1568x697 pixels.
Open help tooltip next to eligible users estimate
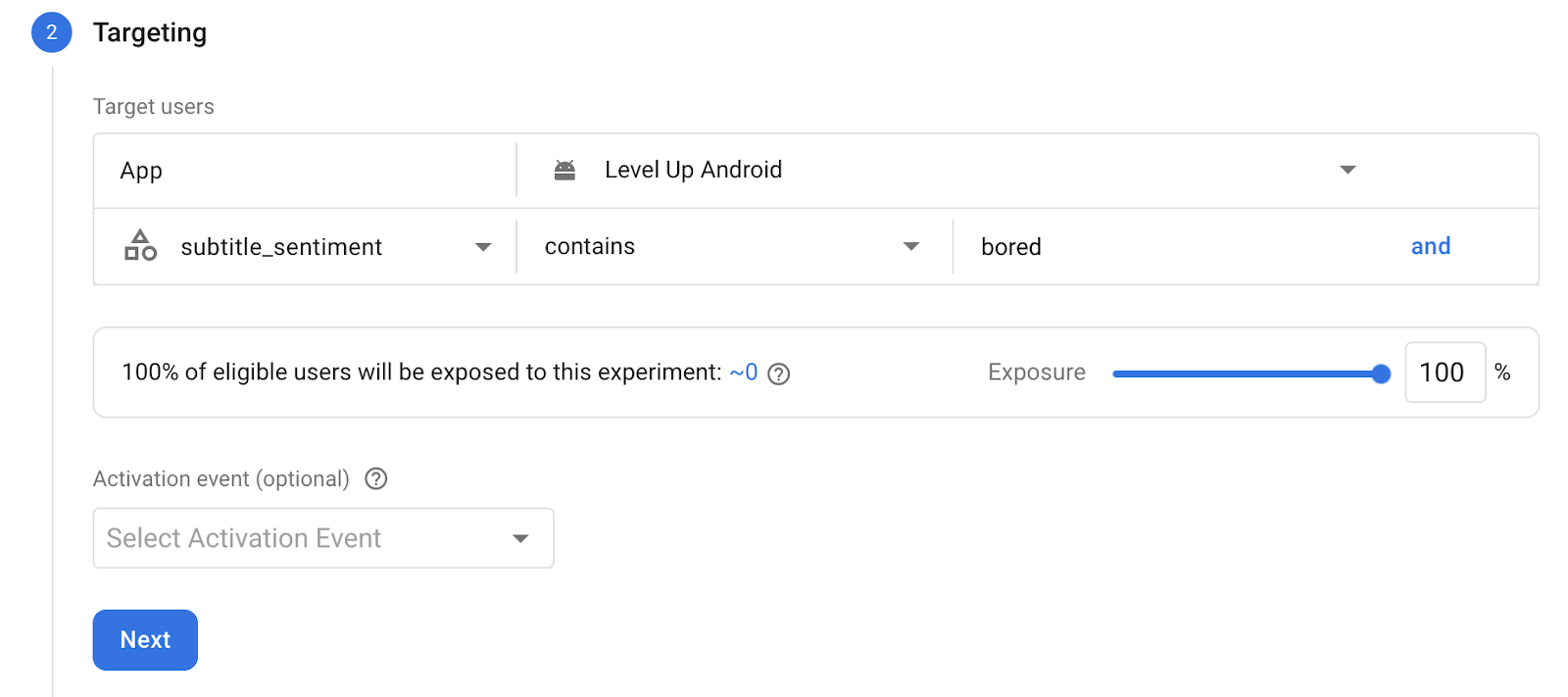pos(778,373)
